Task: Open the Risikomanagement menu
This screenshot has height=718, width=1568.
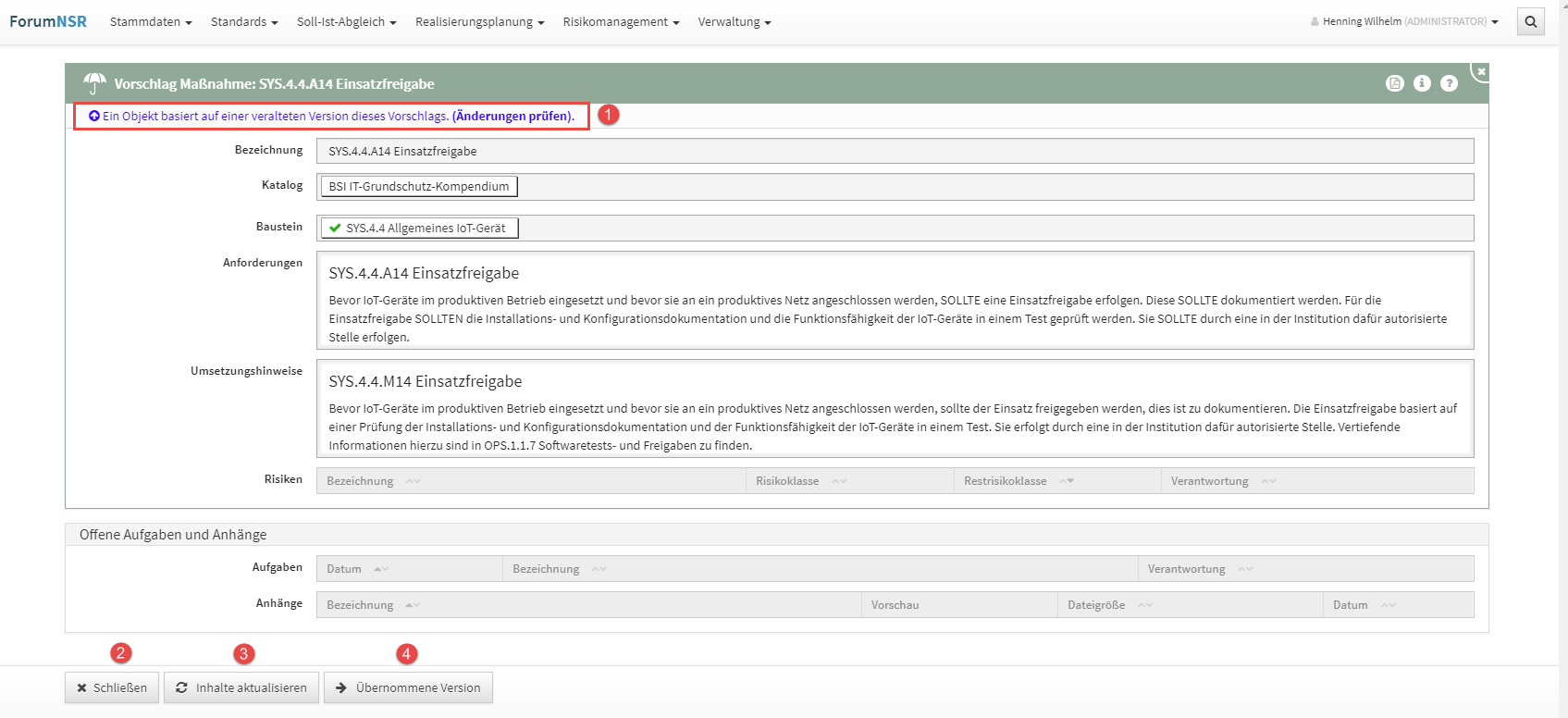Action: pos(621,21)
